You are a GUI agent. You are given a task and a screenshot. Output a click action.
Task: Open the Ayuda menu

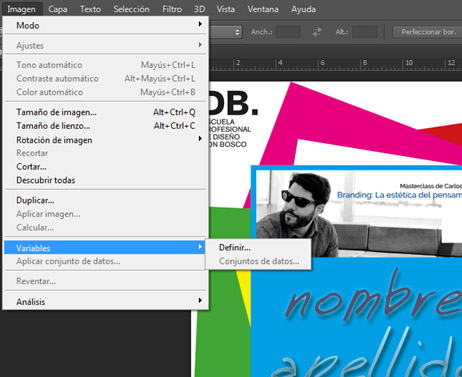(x=303, y=9)
